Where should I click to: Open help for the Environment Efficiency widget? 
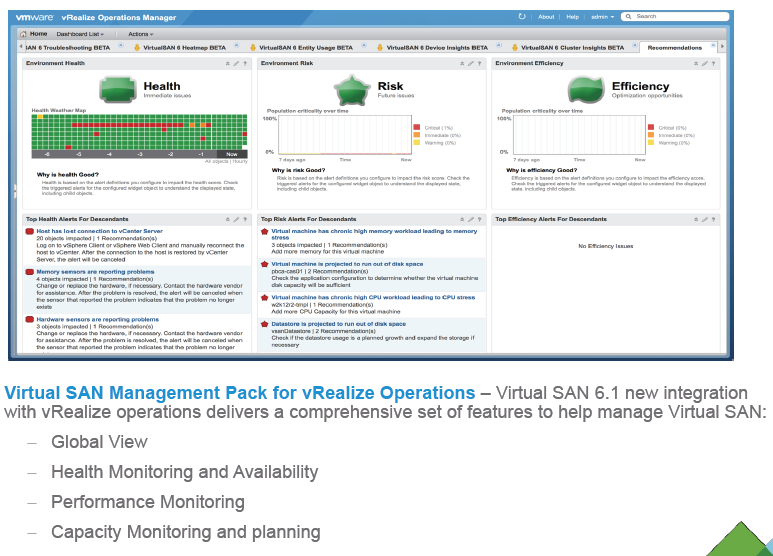click(x=713, y=64)
